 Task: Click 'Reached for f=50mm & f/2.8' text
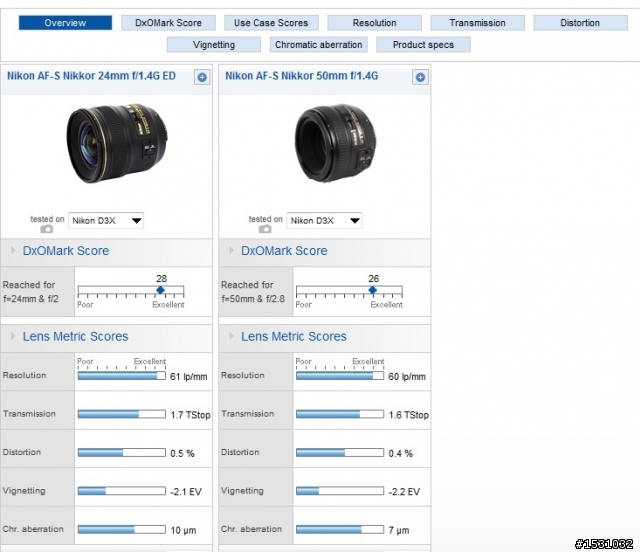point(253,292)
